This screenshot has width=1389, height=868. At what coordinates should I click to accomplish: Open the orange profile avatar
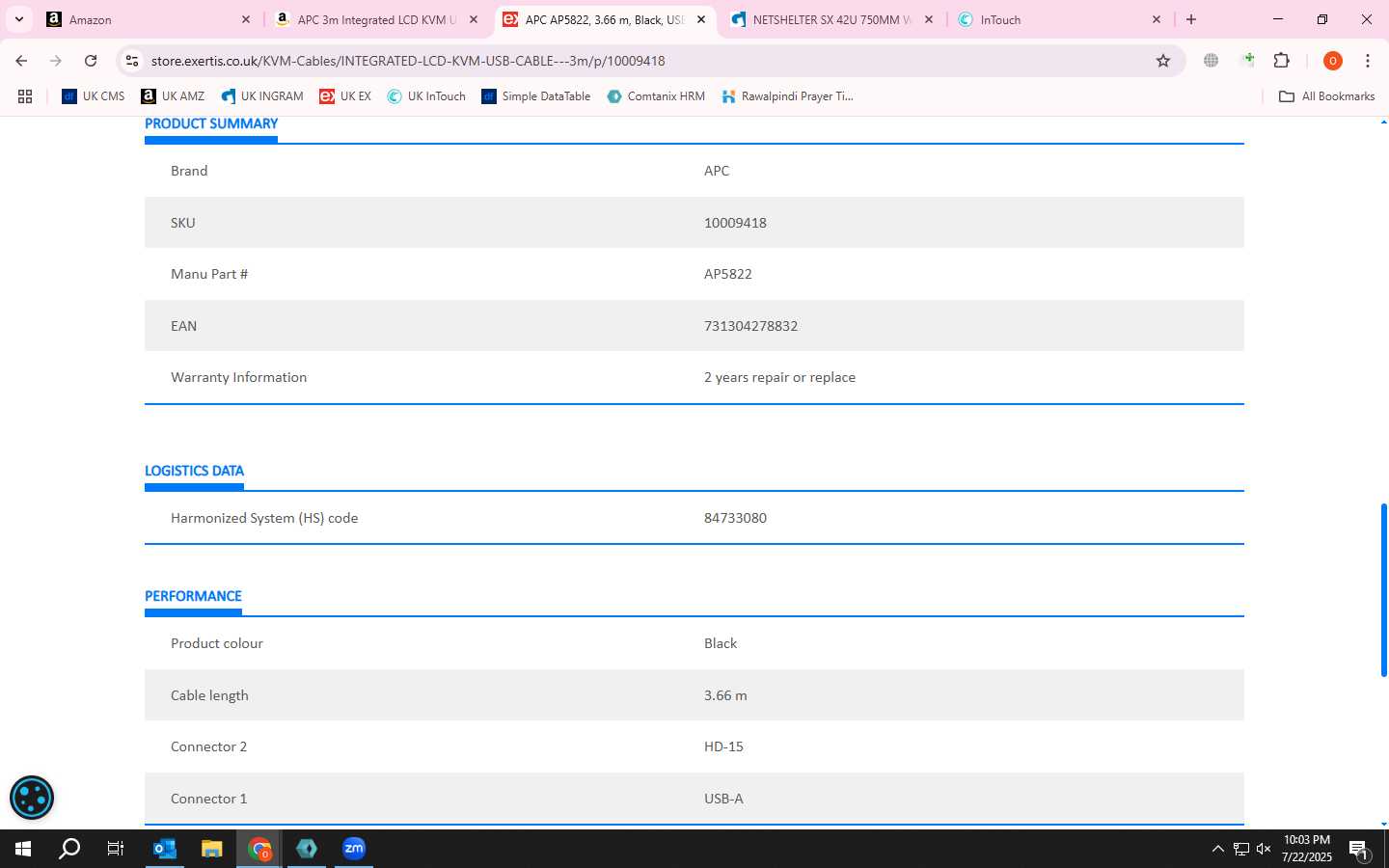pyautogui.click(x=1332, y=61)
